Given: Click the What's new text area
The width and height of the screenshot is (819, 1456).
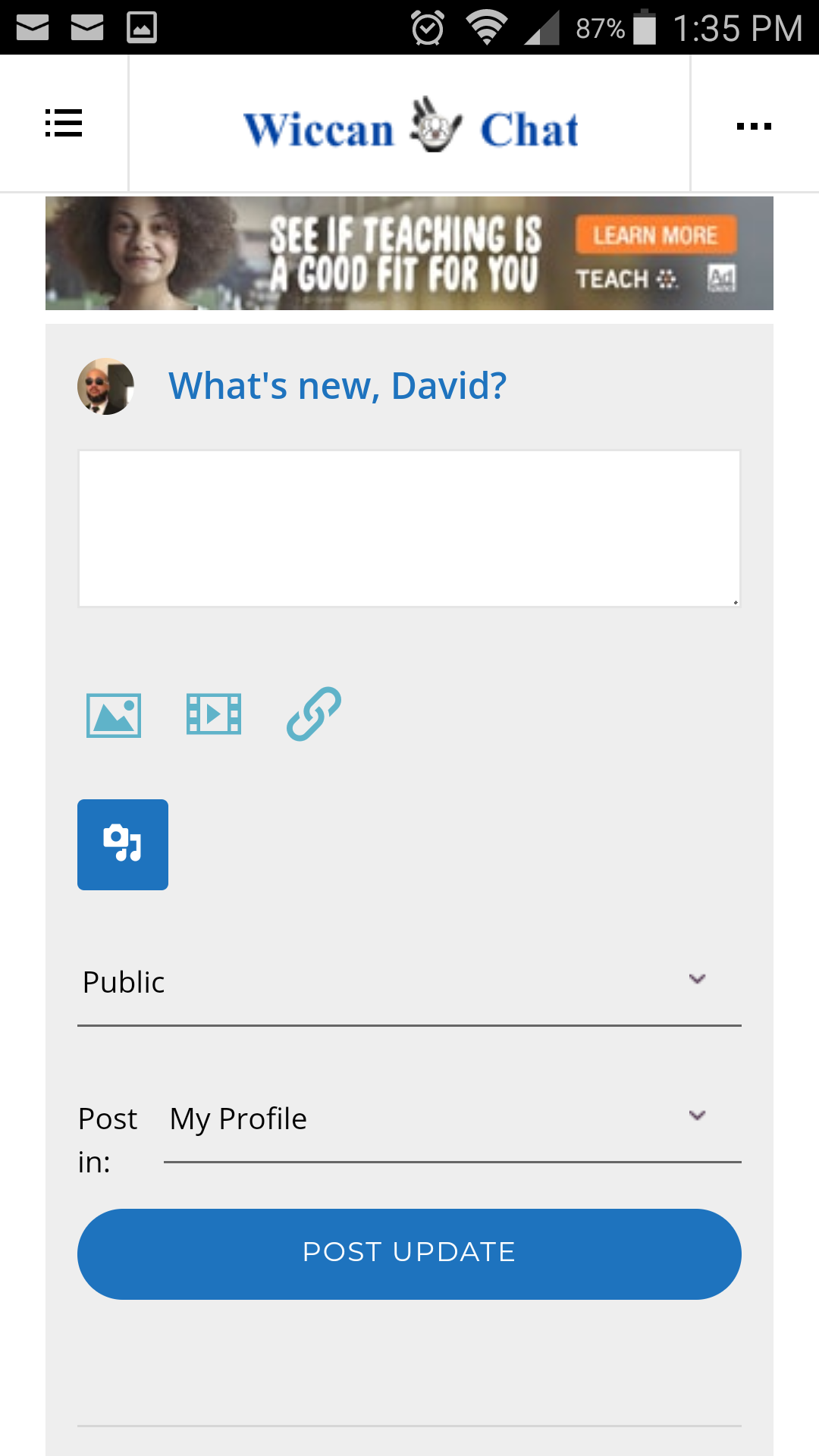Looking at the screenshot, I should (x=409, y=529).
